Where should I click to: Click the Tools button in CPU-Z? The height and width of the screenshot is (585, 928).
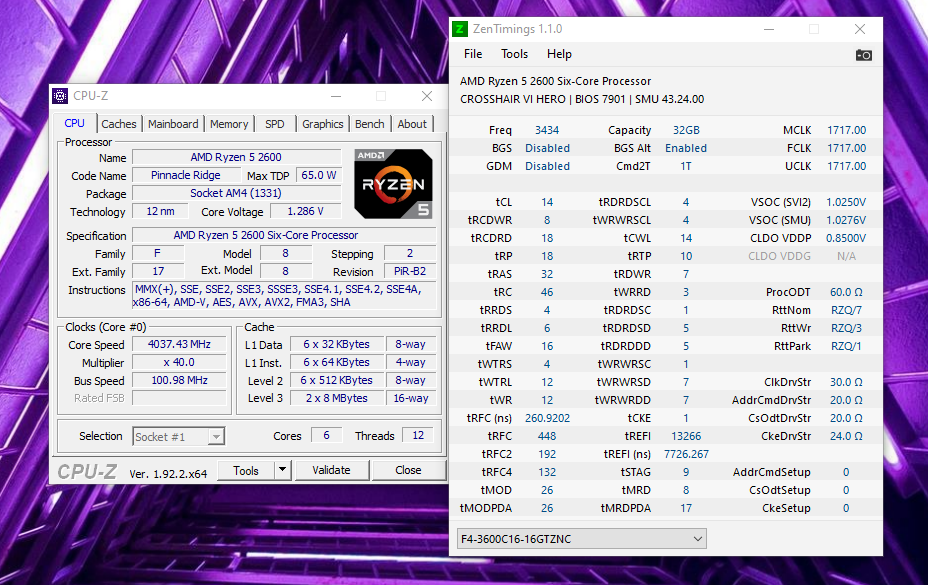[x=246, y=470]
